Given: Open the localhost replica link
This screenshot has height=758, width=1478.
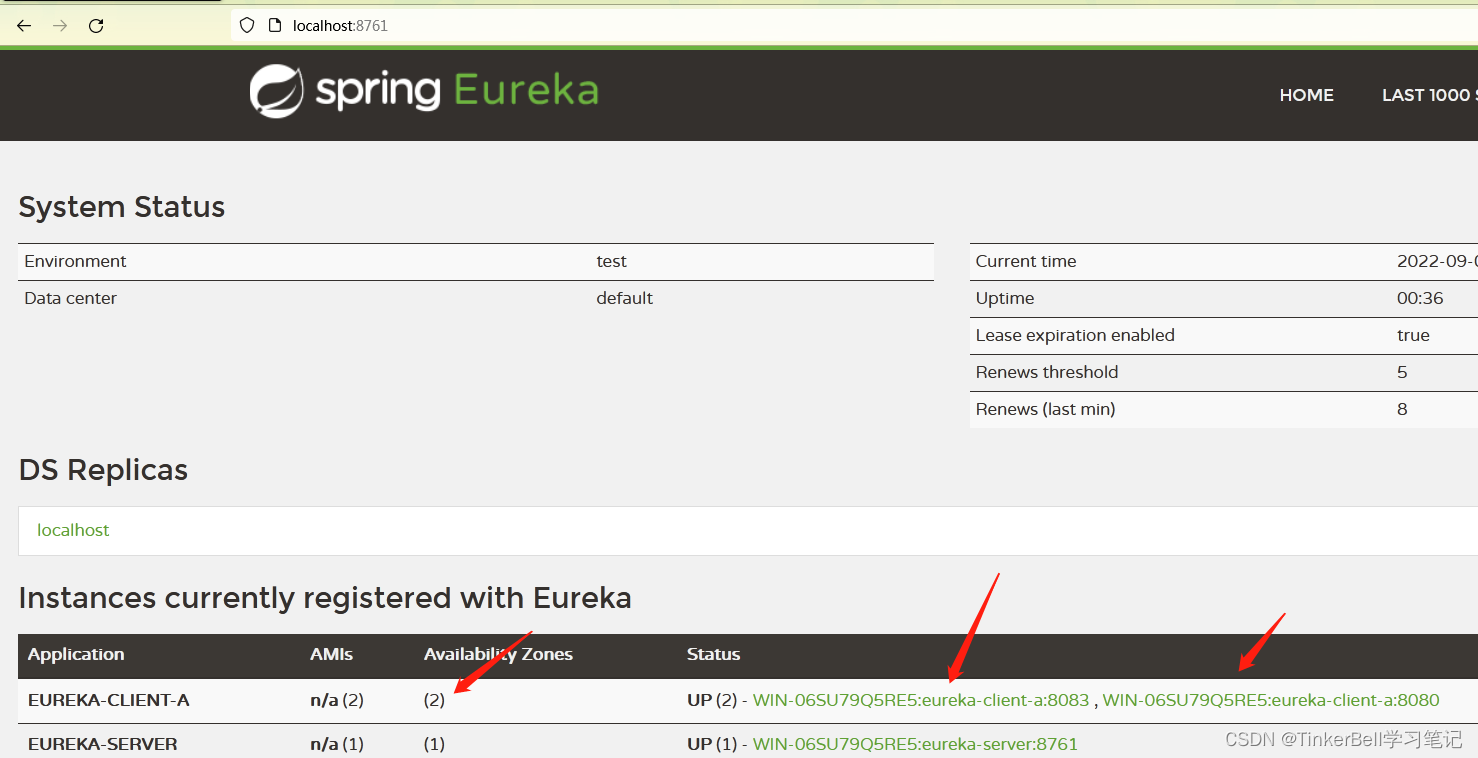Looking at the screenshot, I should (73, 530).
